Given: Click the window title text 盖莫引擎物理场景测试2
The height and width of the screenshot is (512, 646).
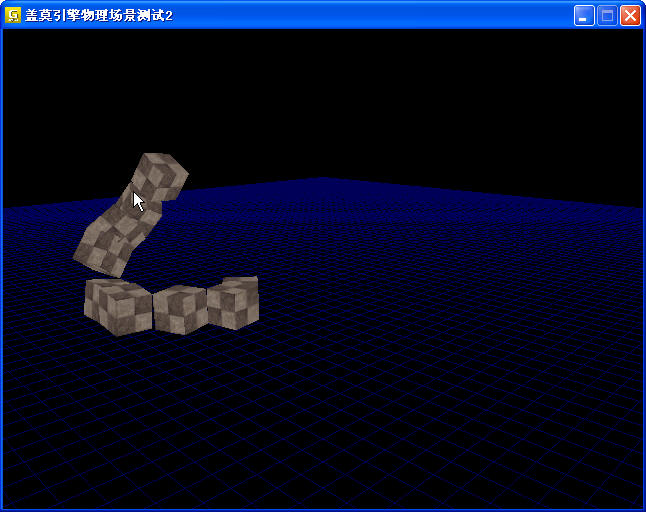Looking at the screenshot, I should click(99, 16).
